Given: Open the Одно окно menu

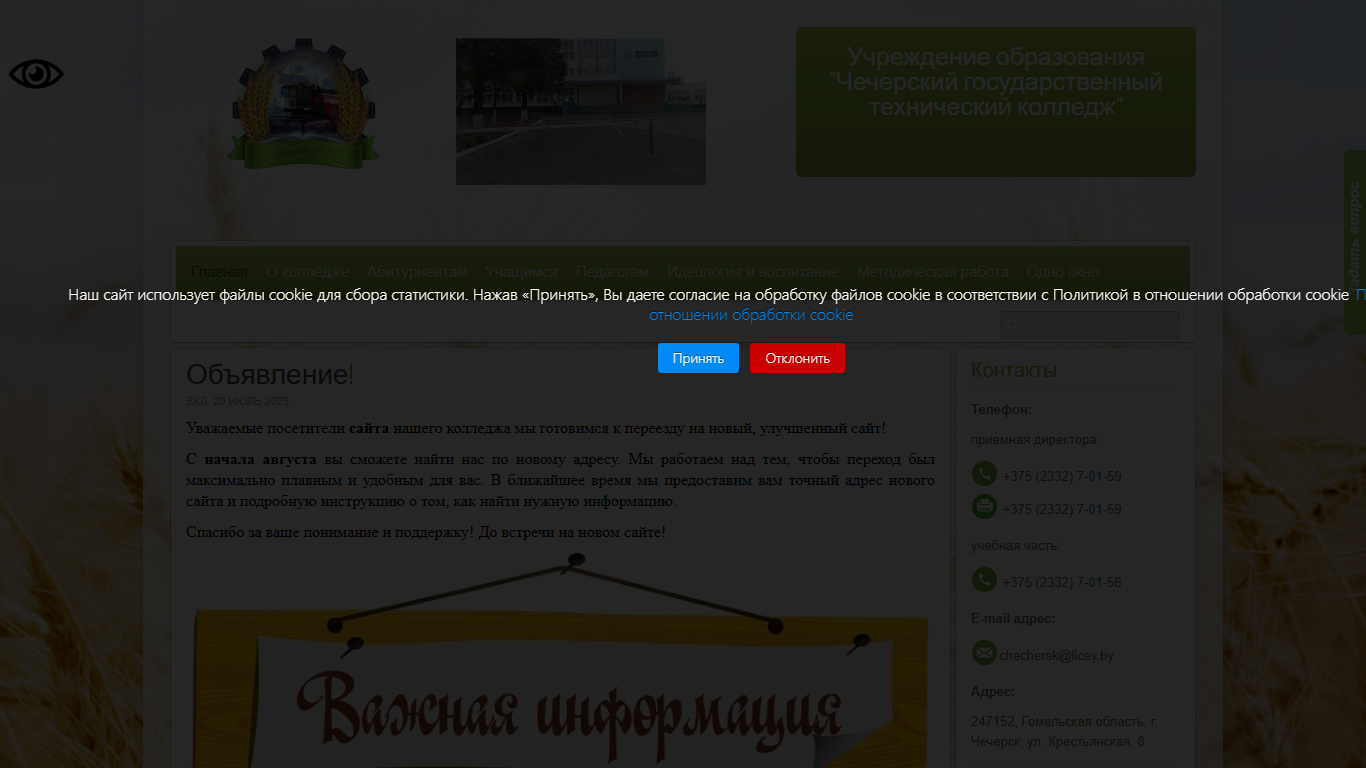Looking at the screenshot, I should [1063, 272].
